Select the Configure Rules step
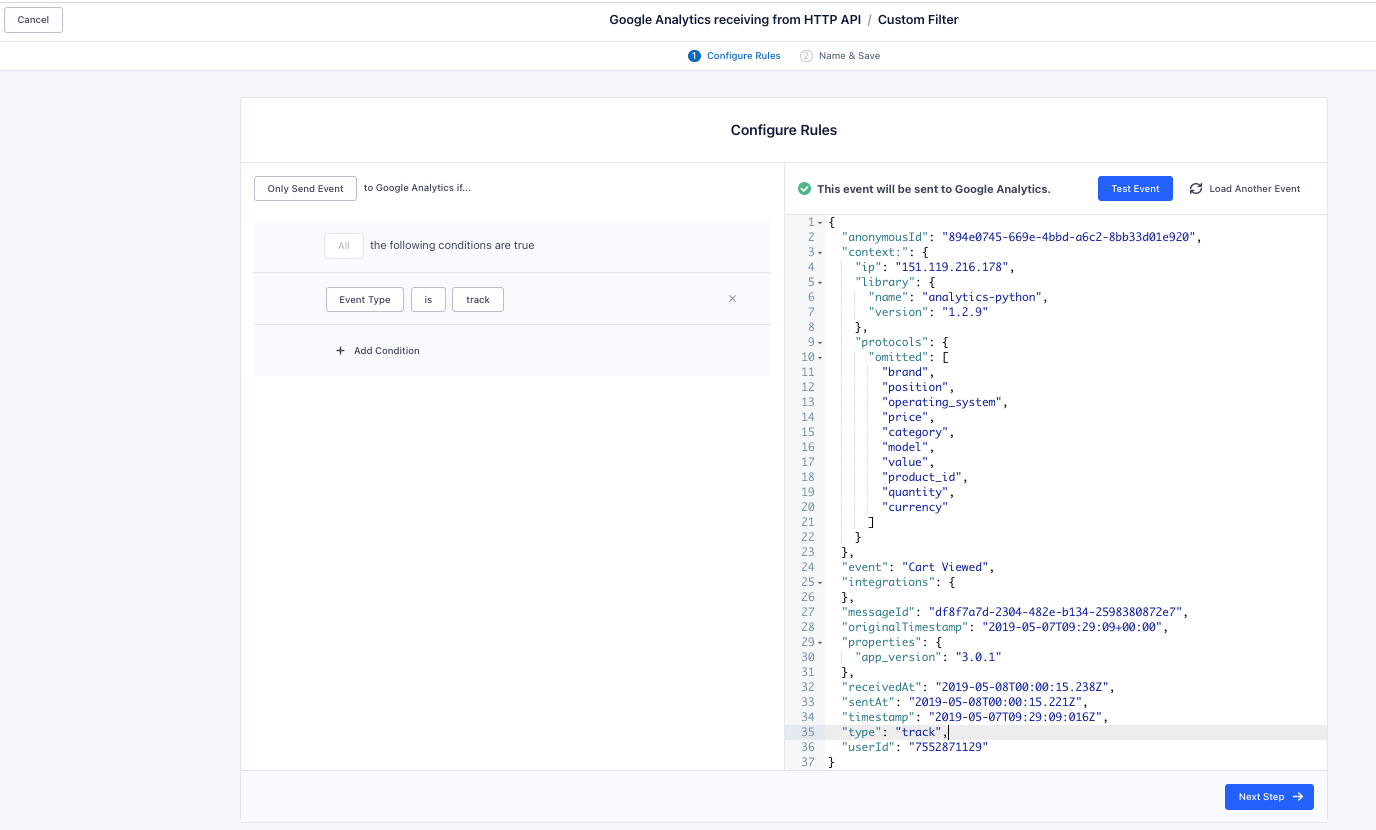 [x=734, y=55]
